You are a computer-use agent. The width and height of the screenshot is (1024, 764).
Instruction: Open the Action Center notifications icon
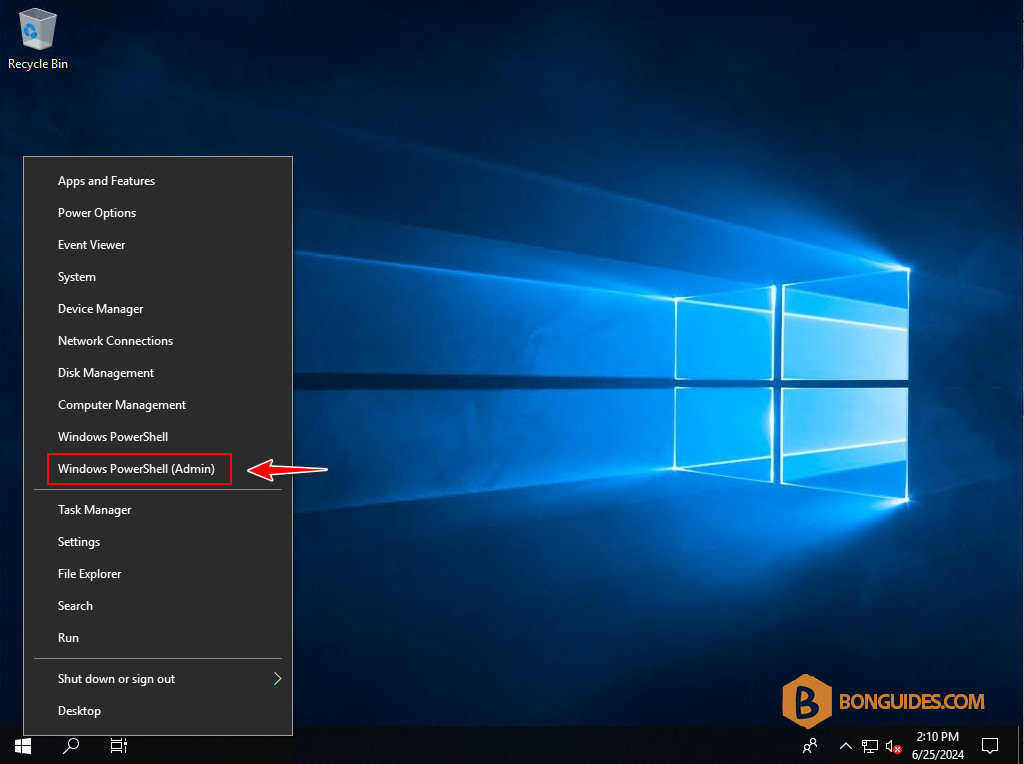(x=990, y=745)
